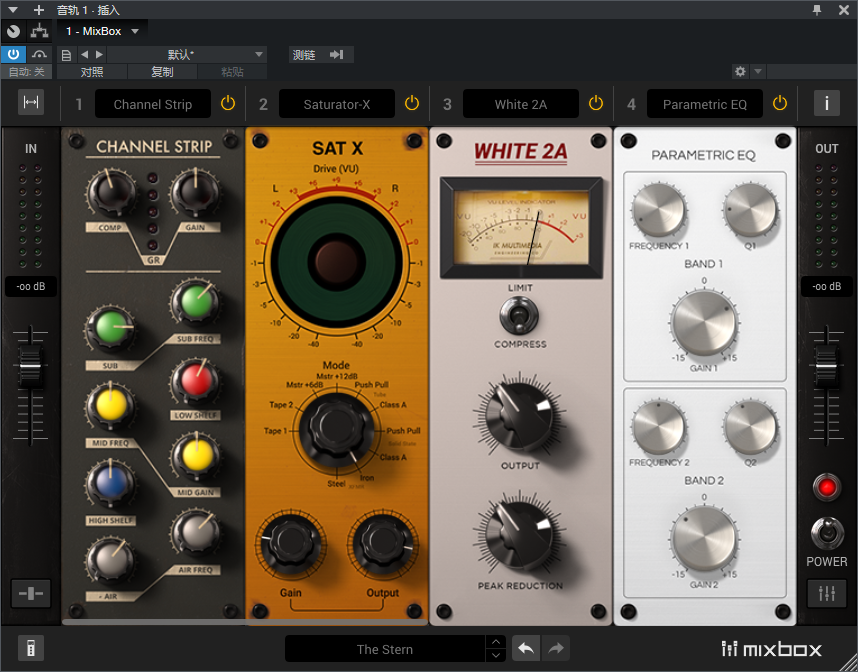Click the FREQUENCY 1 knob
Screen dimensions: 858x672
pyautogui.click(x=658, y=211)
